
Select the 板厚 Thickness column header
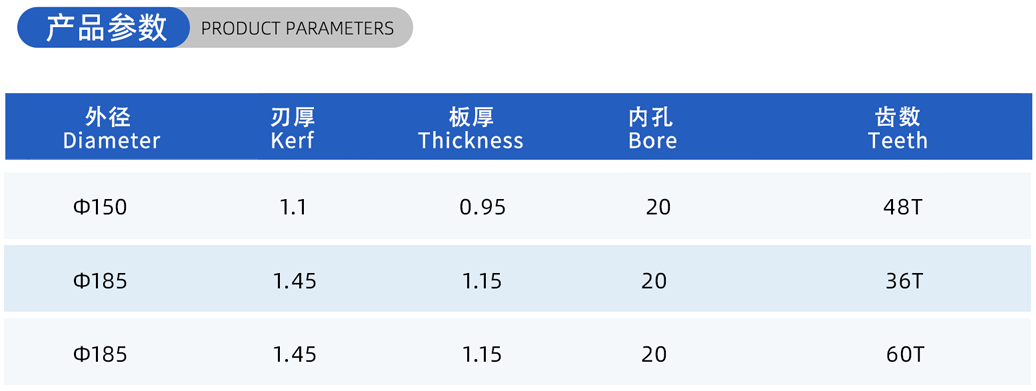click(470, 129)
